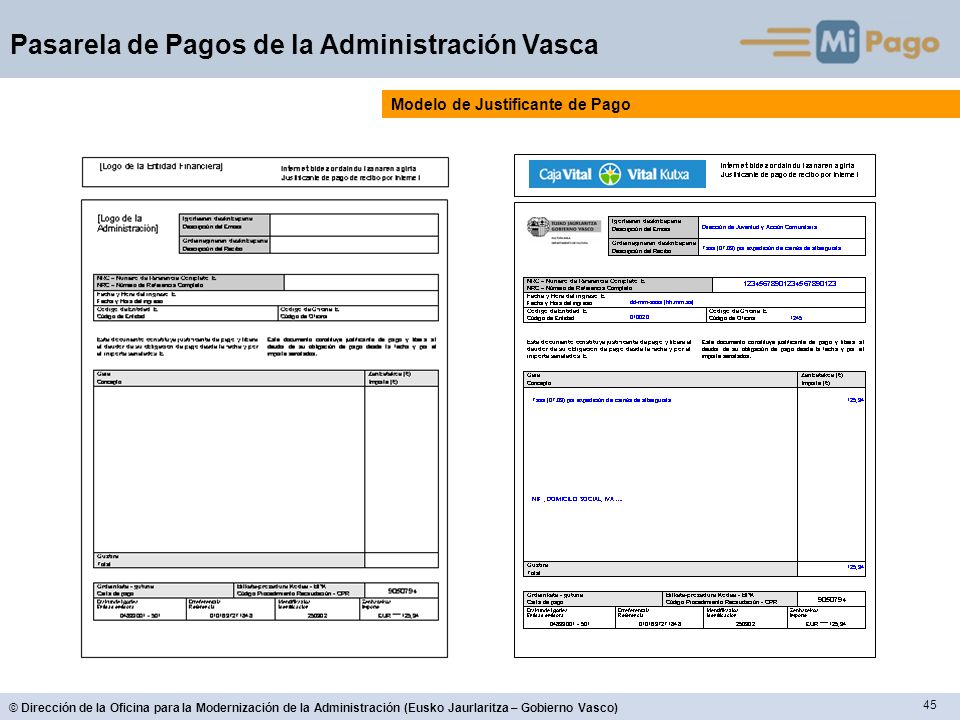Viewport: 960px width, 720px height.
Task: Click the NRC reference number 1234567890 field
Action: point(789,284)
